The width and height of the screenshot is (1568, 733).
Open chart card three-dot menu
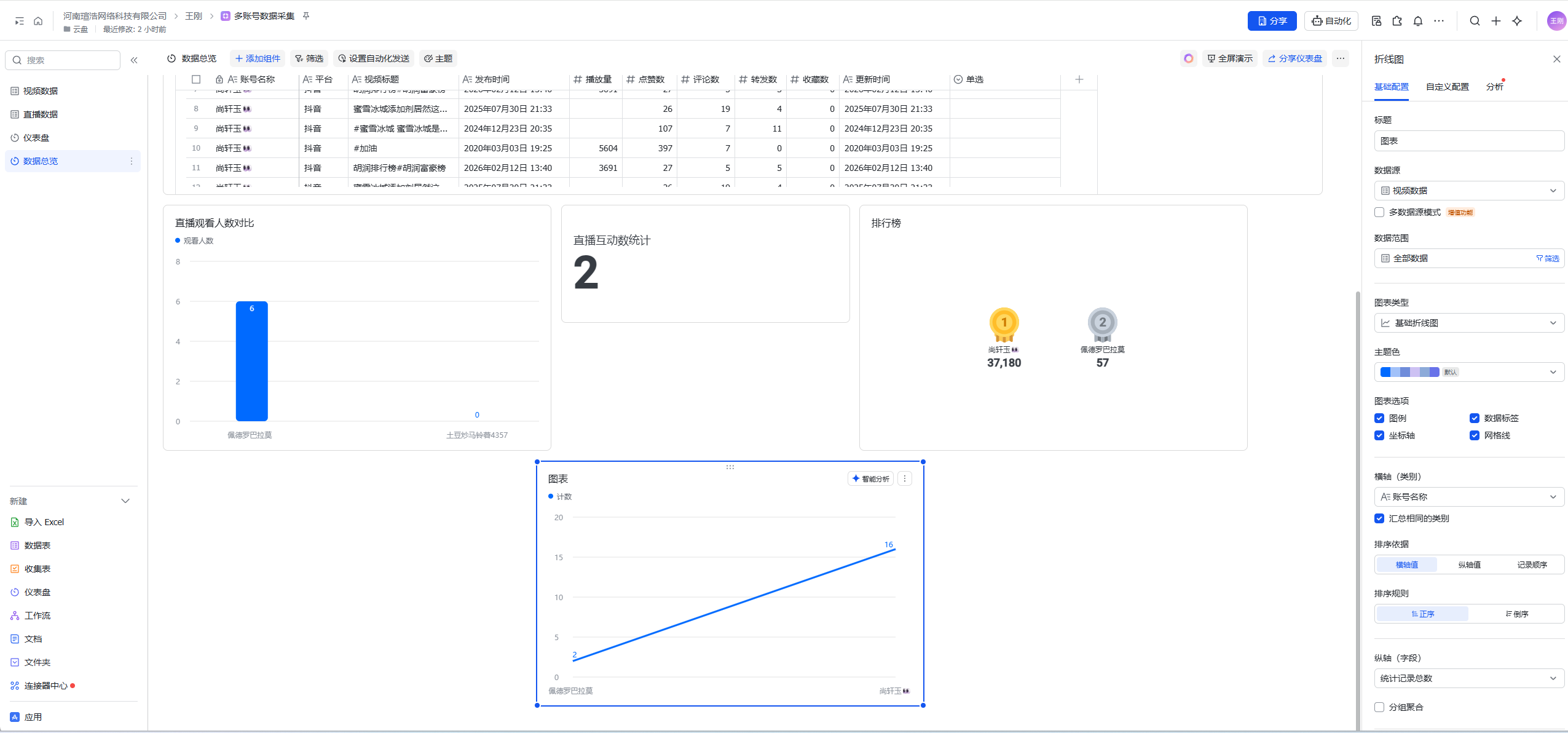point(904,478)
